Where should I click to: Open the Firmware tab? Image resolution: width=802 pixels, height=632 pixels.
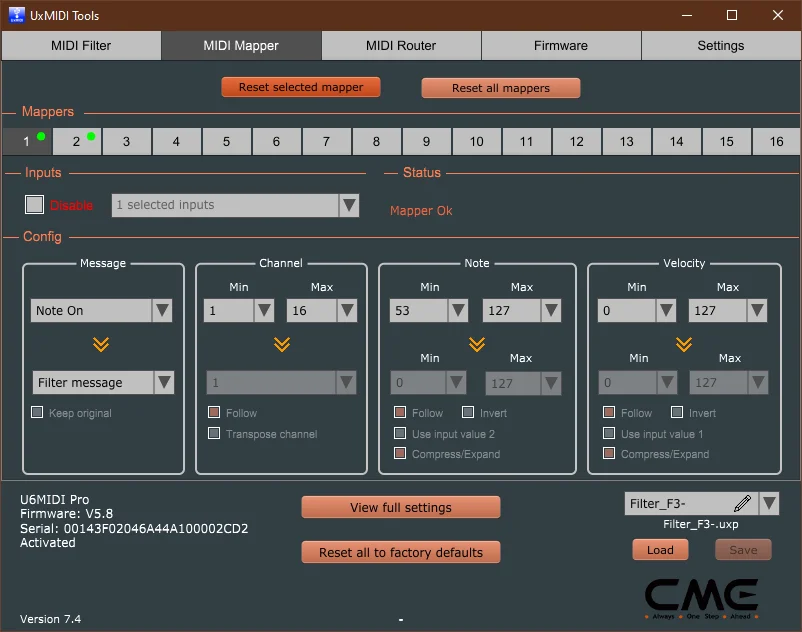pos(560,45)
